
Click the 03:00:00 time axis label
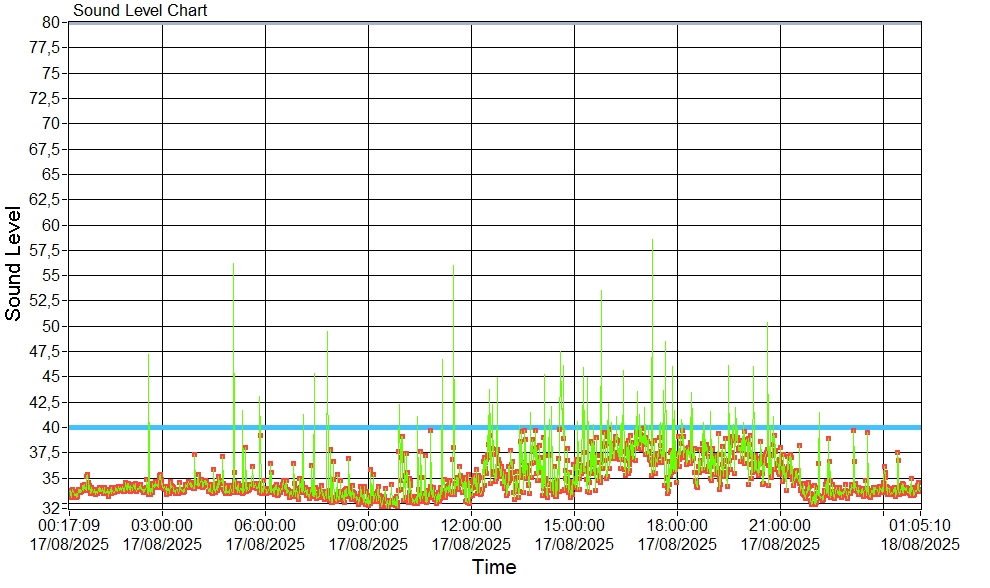[x=162, y=525]
